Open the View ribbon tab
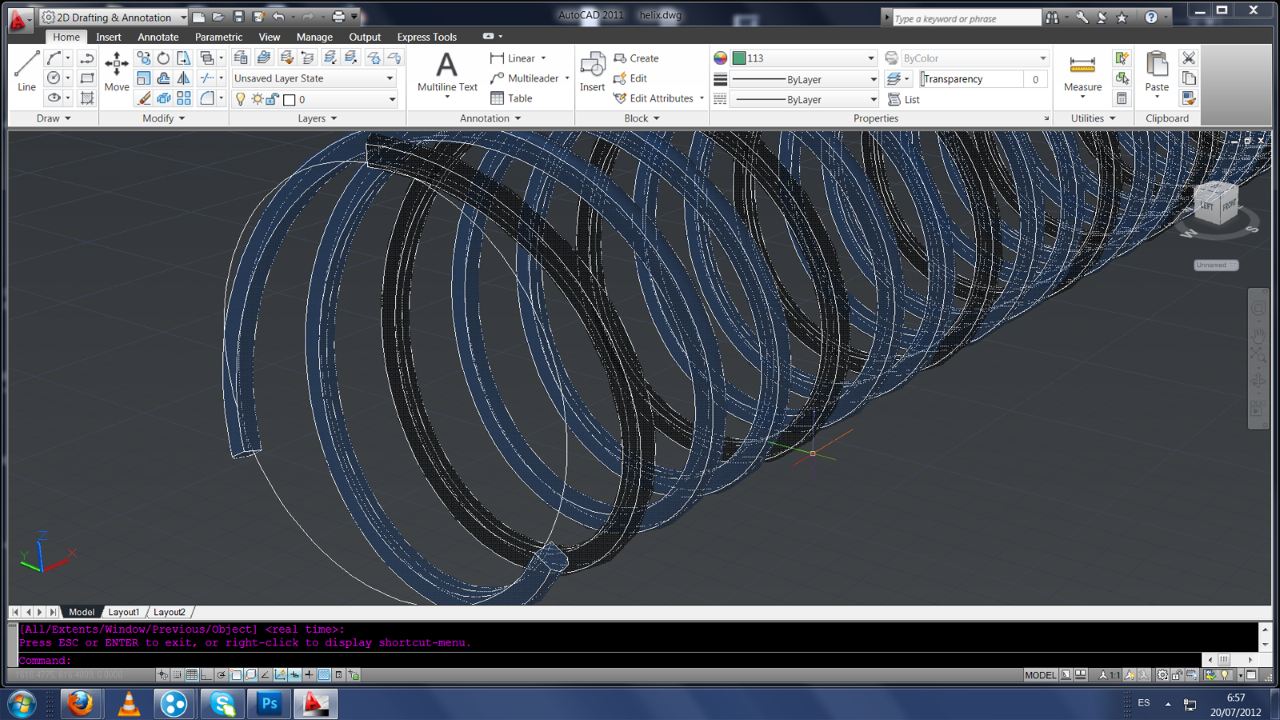 269,37
